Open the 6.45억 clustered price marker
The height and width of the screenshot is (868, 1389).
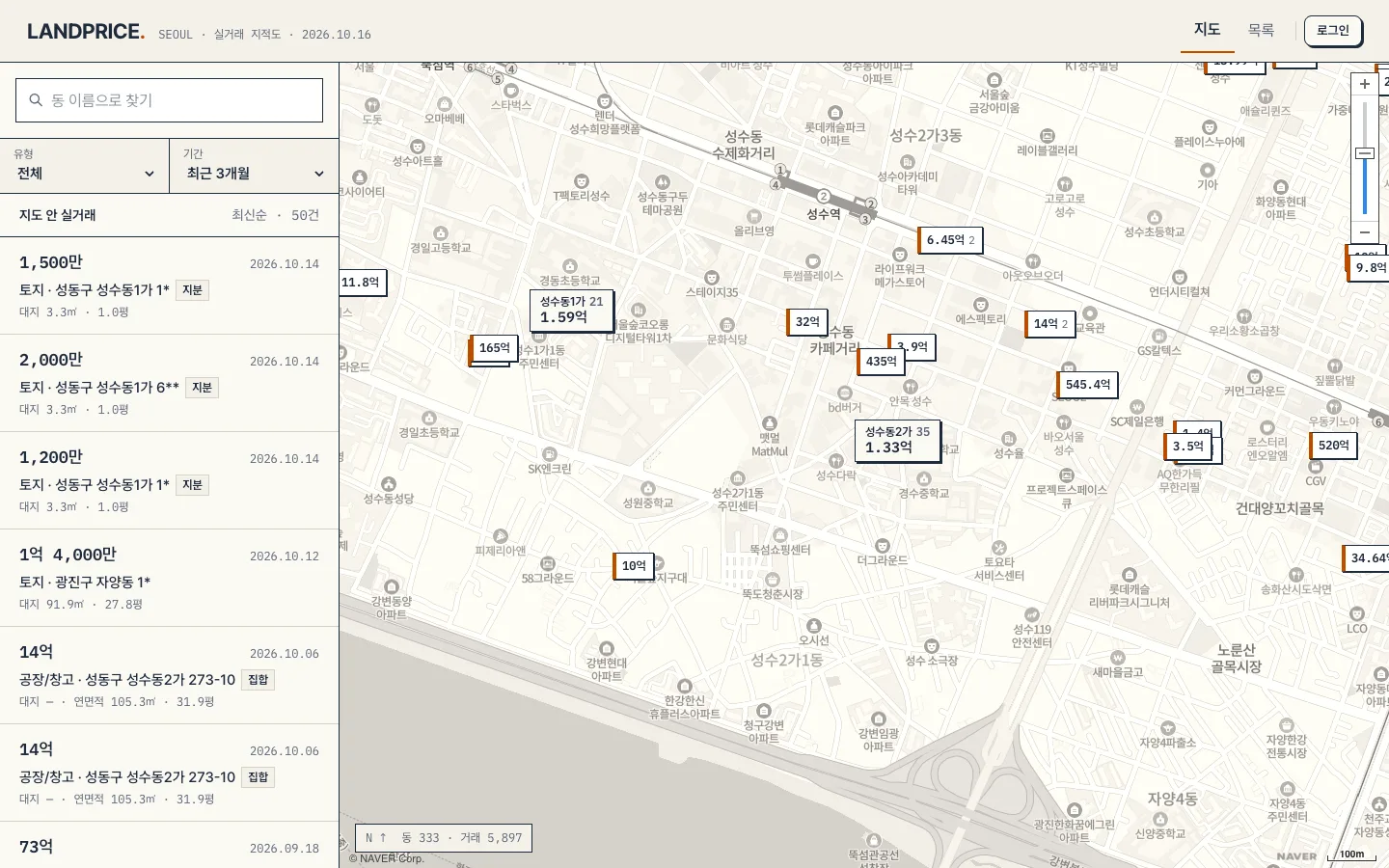pyautogui.click(x=950, y=240)
